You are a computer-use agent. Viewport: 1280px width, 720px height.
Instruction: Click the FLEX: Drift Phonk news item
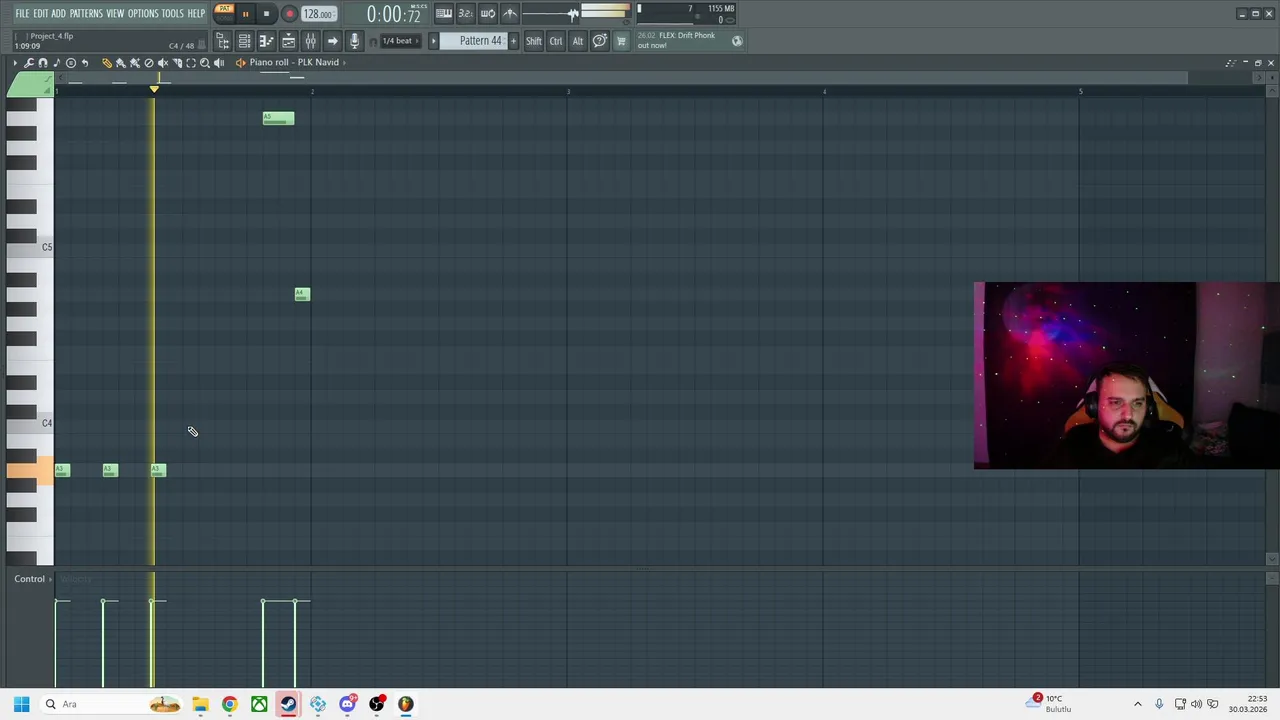(678, 40)
